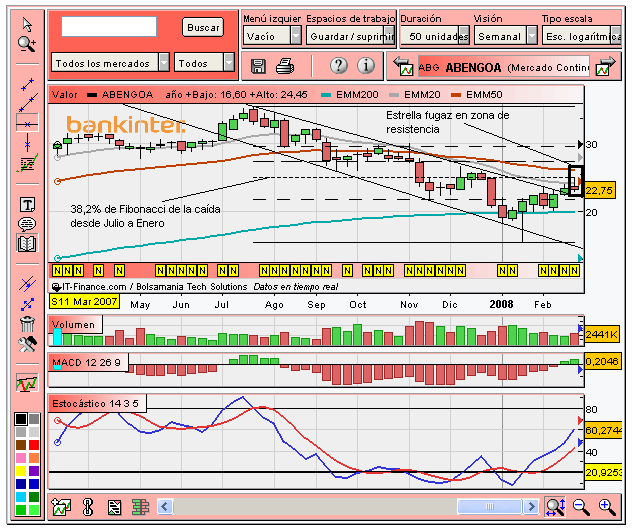
Task: Select the speech bubble comment tool
Action: coord(27,223)
